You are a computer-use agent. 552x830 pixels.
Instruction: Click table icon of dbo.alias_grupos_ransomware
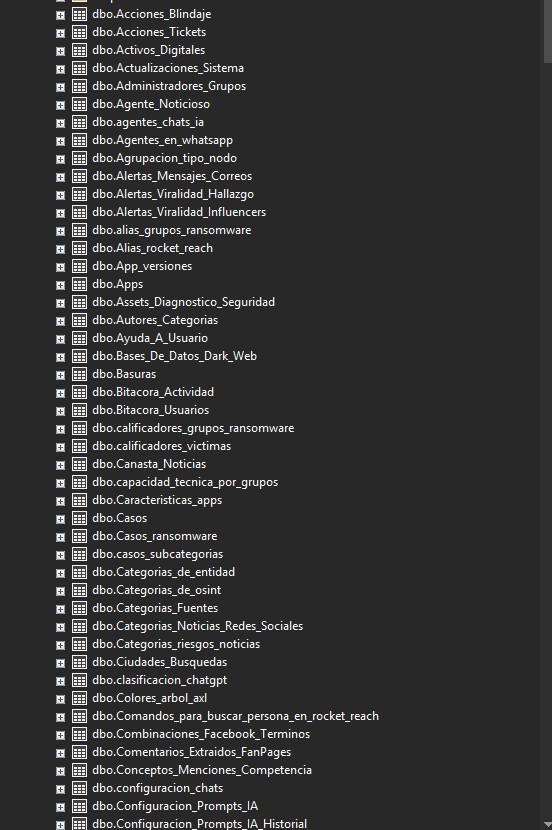point(79,230)
